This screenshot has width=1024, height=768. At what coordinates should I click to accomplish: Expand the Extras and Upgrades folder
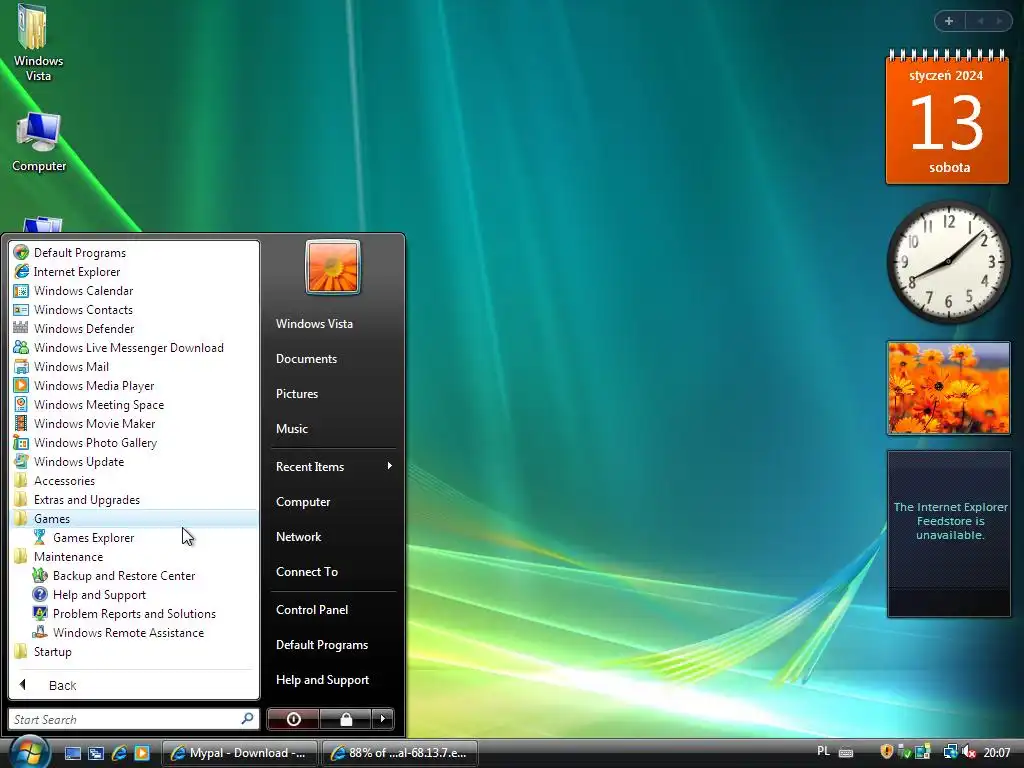pyautogui.click(x=77, y=499)
